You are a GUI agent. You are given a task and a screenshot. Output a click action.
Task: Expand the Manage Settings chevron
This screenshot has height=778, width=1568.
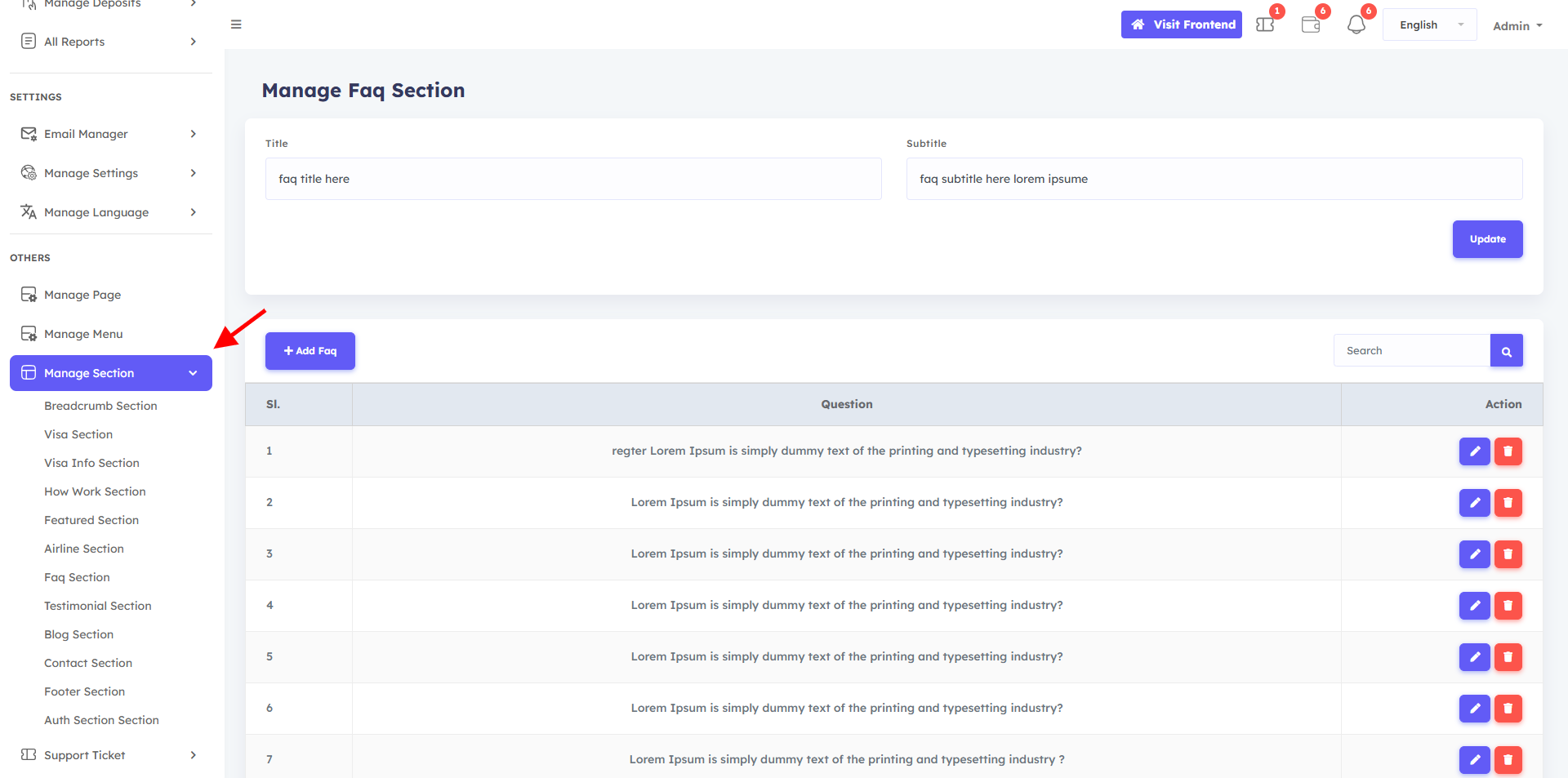click(x=194, y=173)
